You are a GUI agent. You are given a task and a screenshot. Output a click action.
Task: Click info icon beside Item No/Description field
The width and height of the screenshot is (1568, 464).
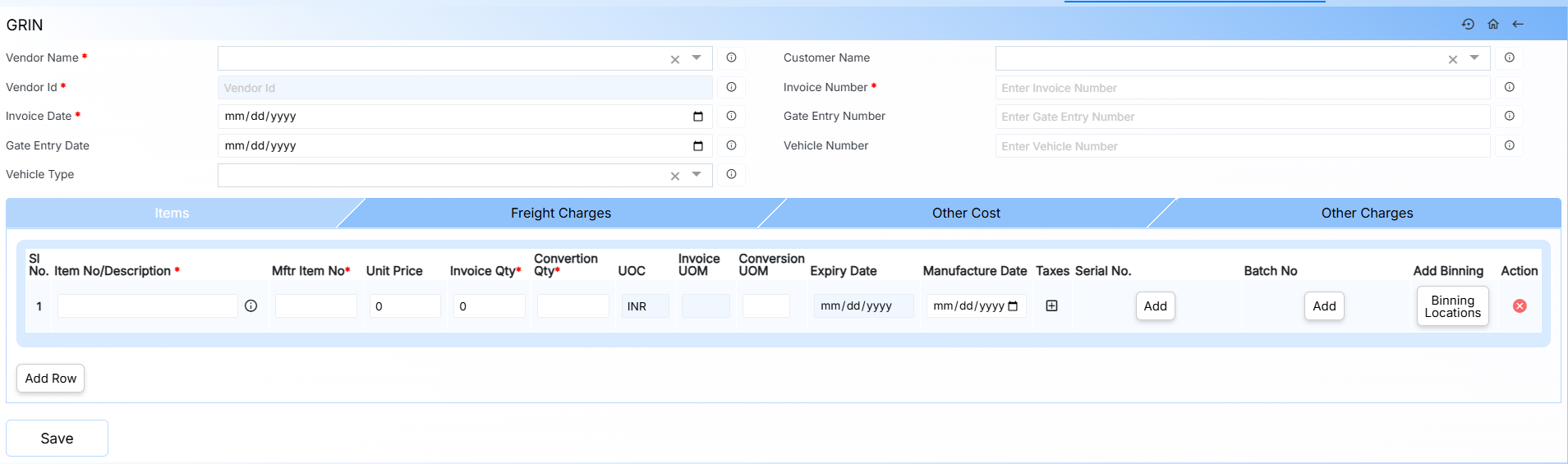coord(251,306)
